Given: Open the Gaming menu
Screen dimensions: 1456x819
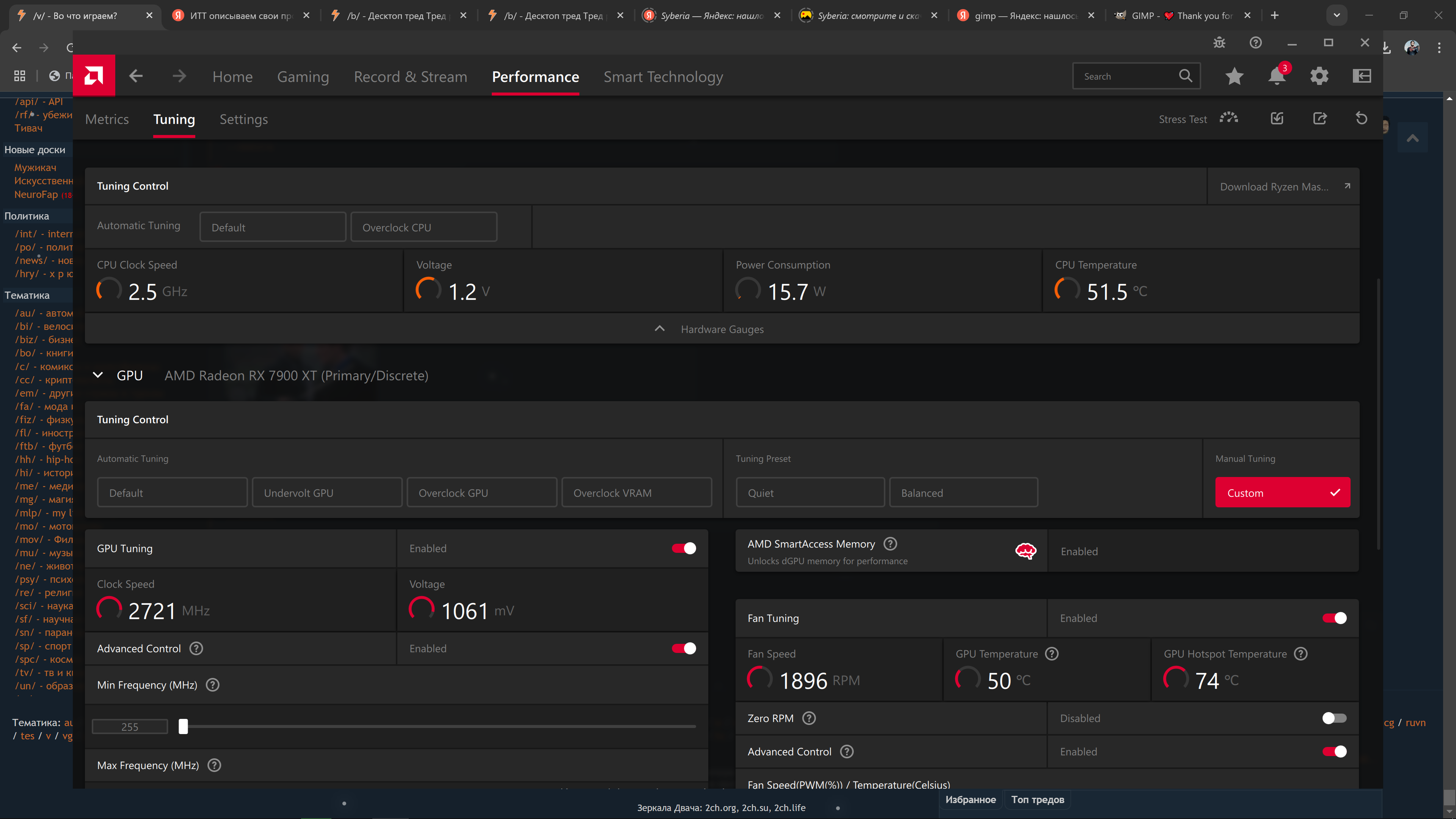Looking at the screenshot, I should click(303, 77).
